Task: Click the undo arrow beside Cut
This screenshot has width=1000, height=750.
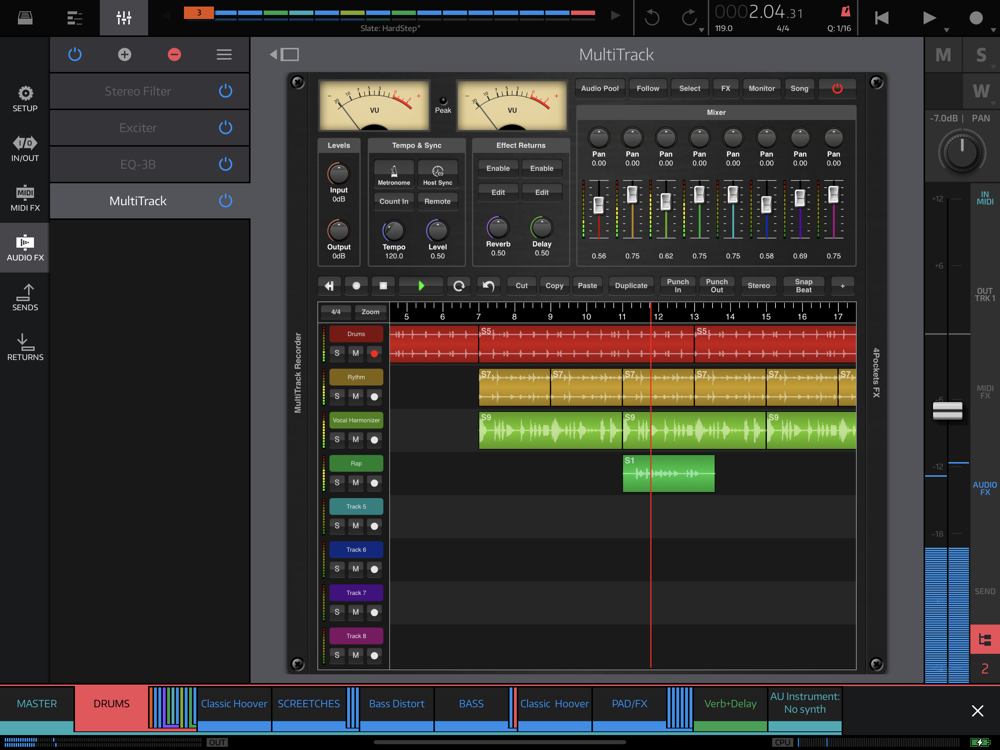Action: 488,286
